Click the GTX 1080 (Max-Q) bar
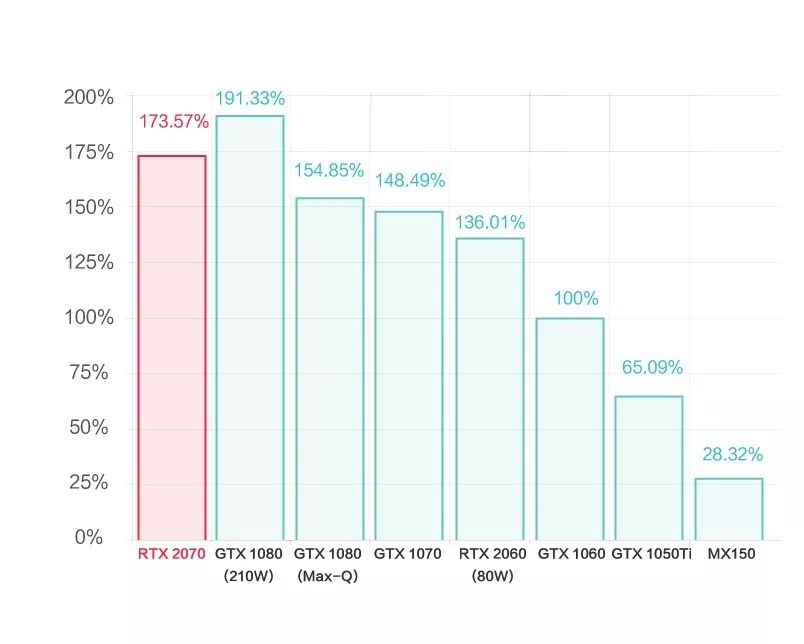Image resolution: width=804 pixels, height=644 pixels. (330, 369)
